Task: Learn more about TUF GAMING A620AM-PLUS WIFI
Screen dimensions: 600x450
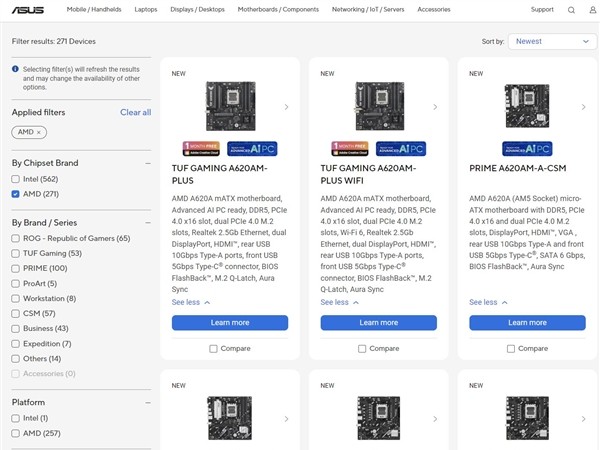Action: coord(379,323)
